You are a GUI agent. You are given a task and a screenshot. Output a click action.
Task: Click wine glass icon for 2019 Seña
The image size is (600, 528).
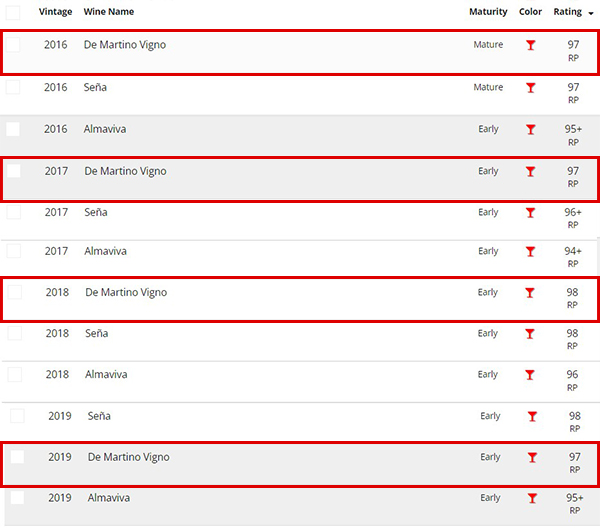click(532, 416)
